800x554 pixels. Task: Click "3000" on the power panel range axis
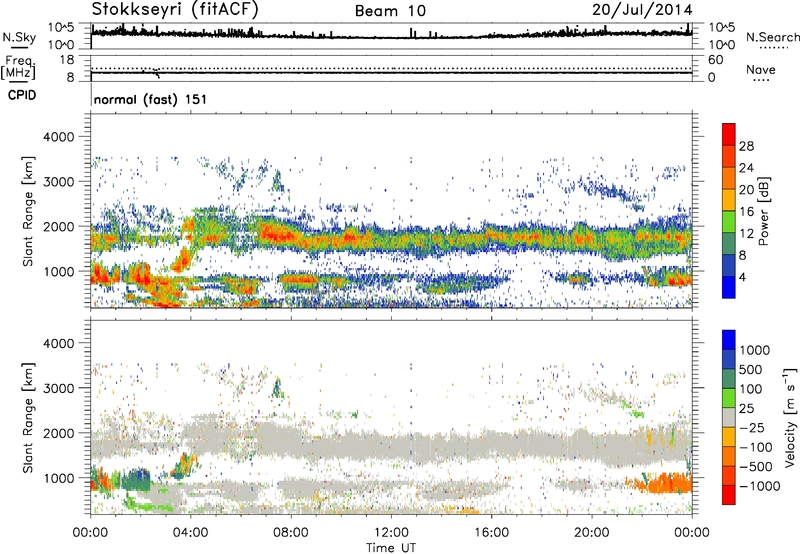pos(59,182)
